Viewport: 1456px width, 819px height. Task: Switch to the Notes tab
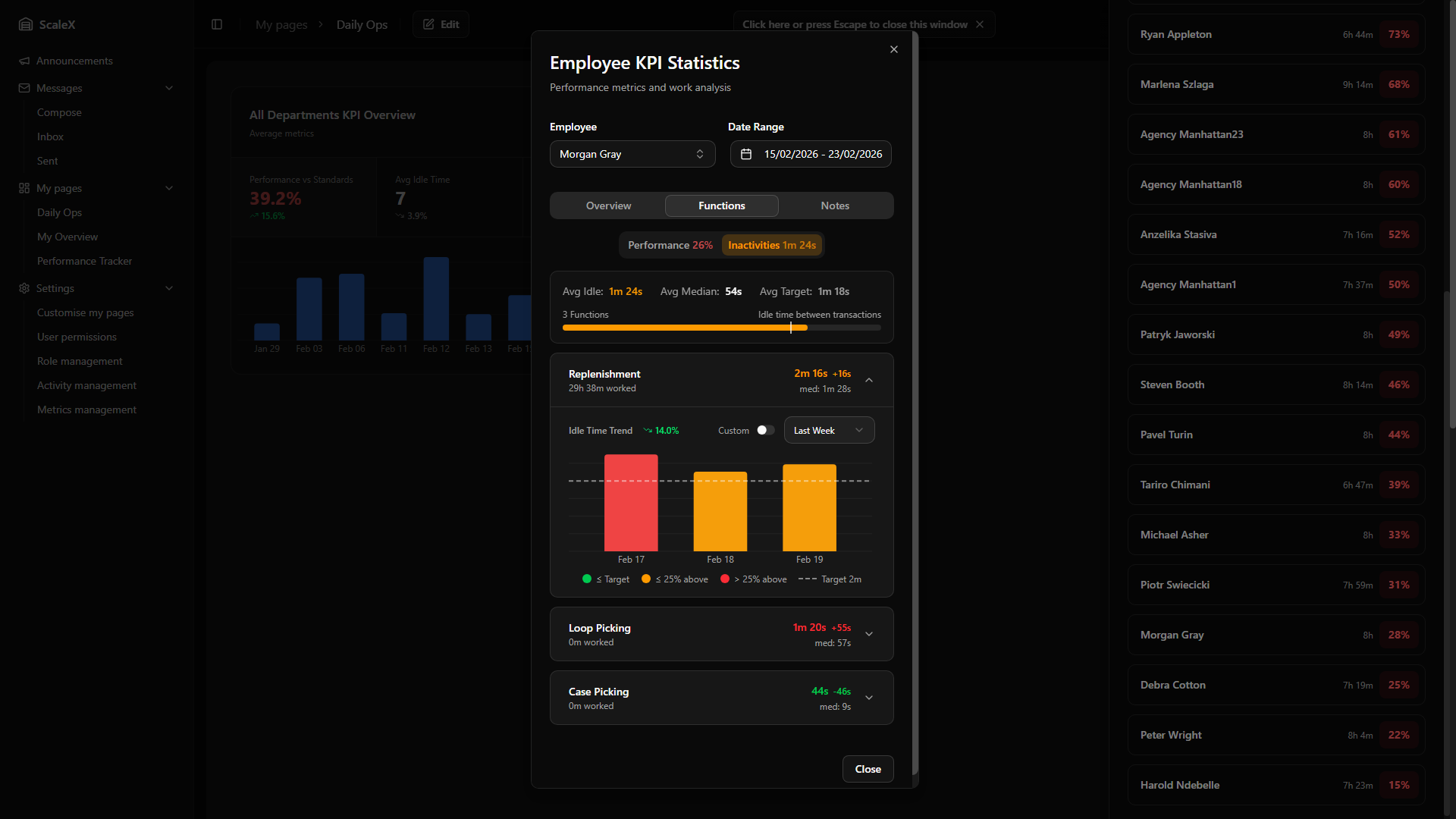click(835, 206)
